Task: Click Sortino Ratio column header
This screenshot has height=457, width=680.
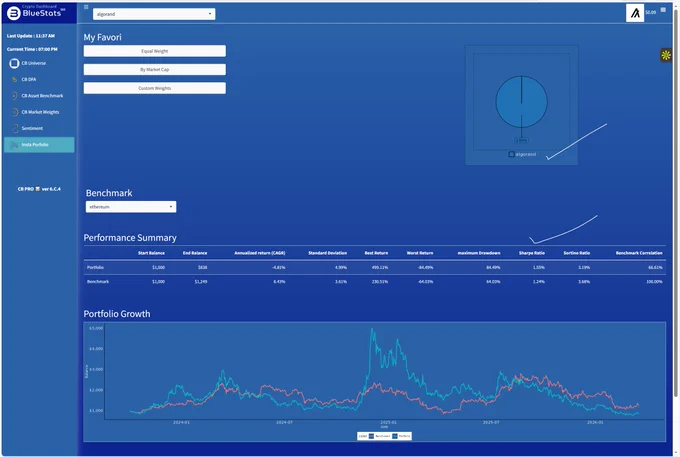Action: click(577, 253)
